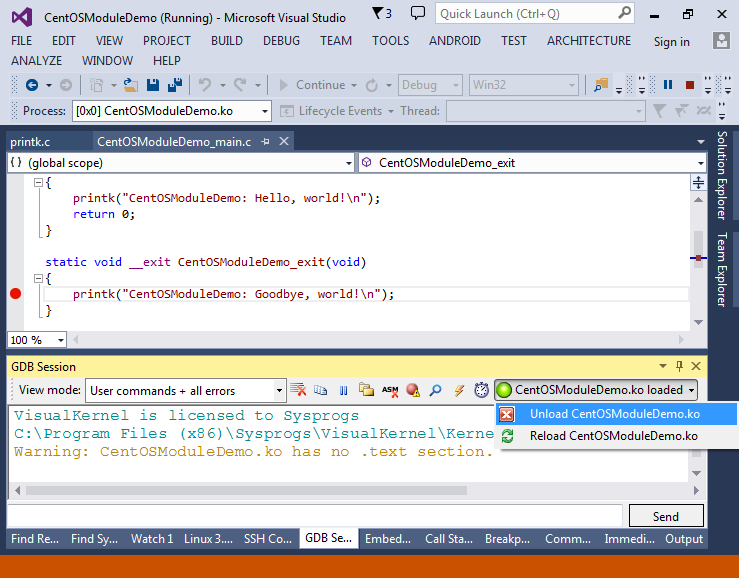Open the View mode dropdown
The image size is (739, 578).
pyautogui.click(x=279, y=391)
